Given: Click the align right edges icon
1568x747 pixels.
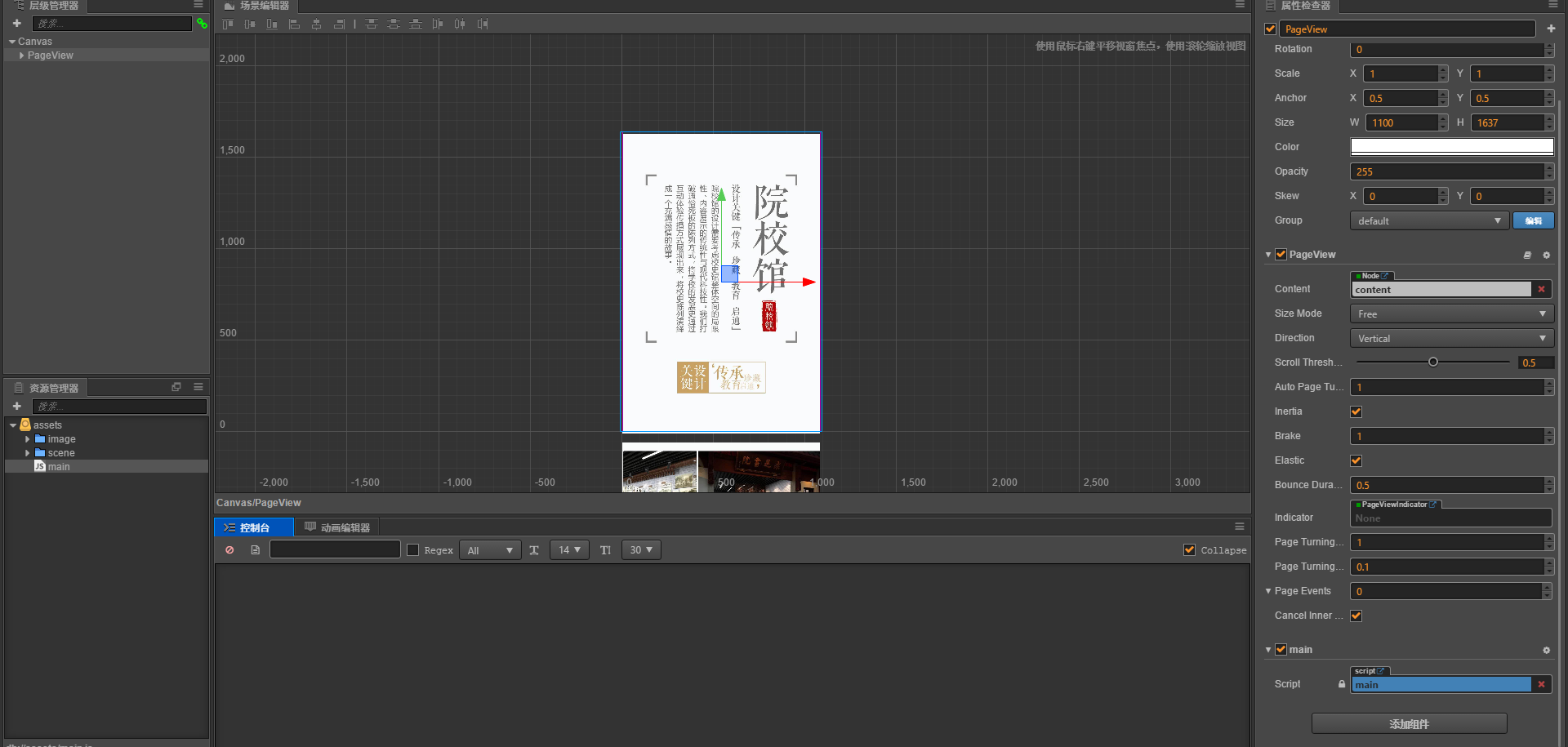Looking at the screenshot, I should pos(339,24).
